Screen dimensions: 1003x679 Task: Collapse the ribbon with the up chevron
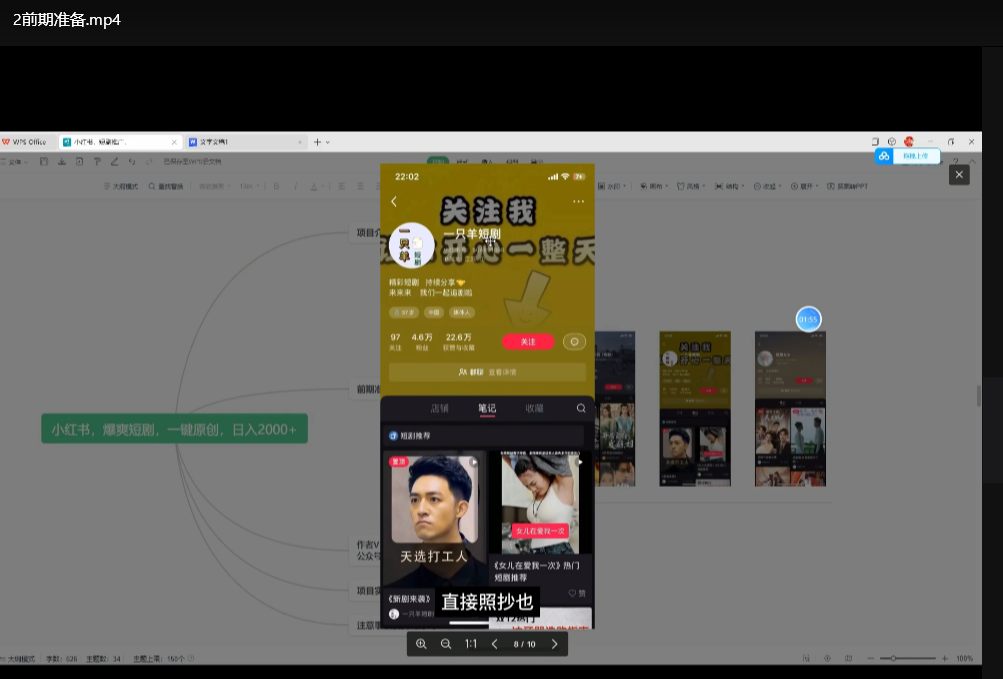[972, 162]
